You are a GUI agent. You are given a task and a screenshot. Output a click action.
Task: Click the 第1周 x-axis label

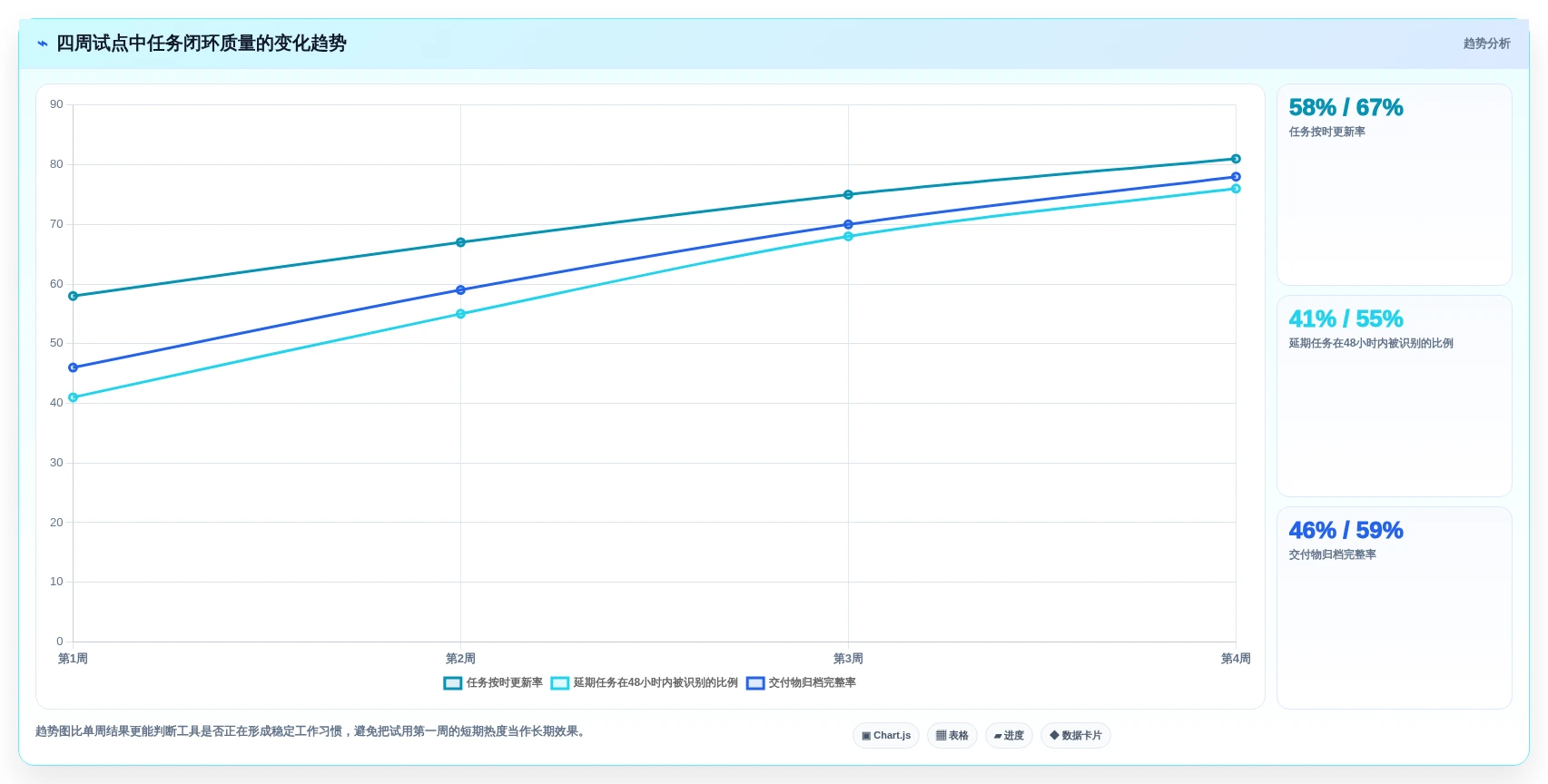73,659
